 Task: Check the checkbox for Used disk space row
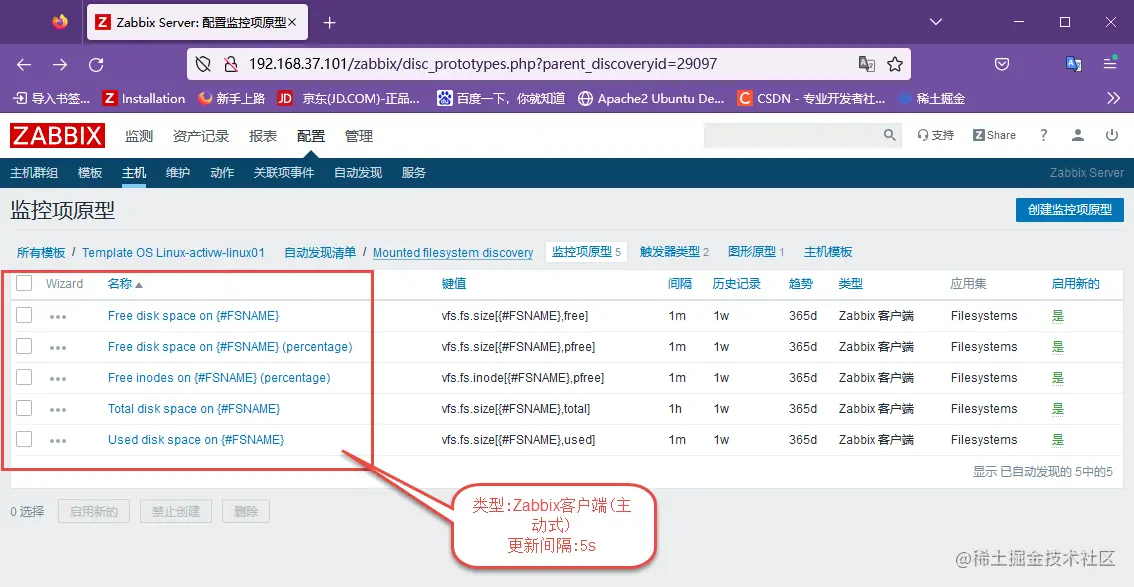[24, 439]
